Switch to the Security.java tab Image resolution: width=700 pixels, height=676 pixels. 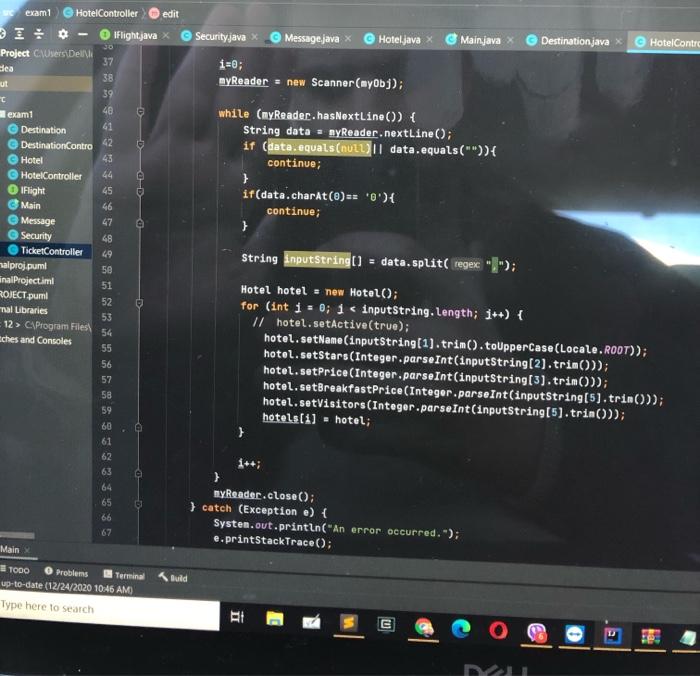pos(214,37)
